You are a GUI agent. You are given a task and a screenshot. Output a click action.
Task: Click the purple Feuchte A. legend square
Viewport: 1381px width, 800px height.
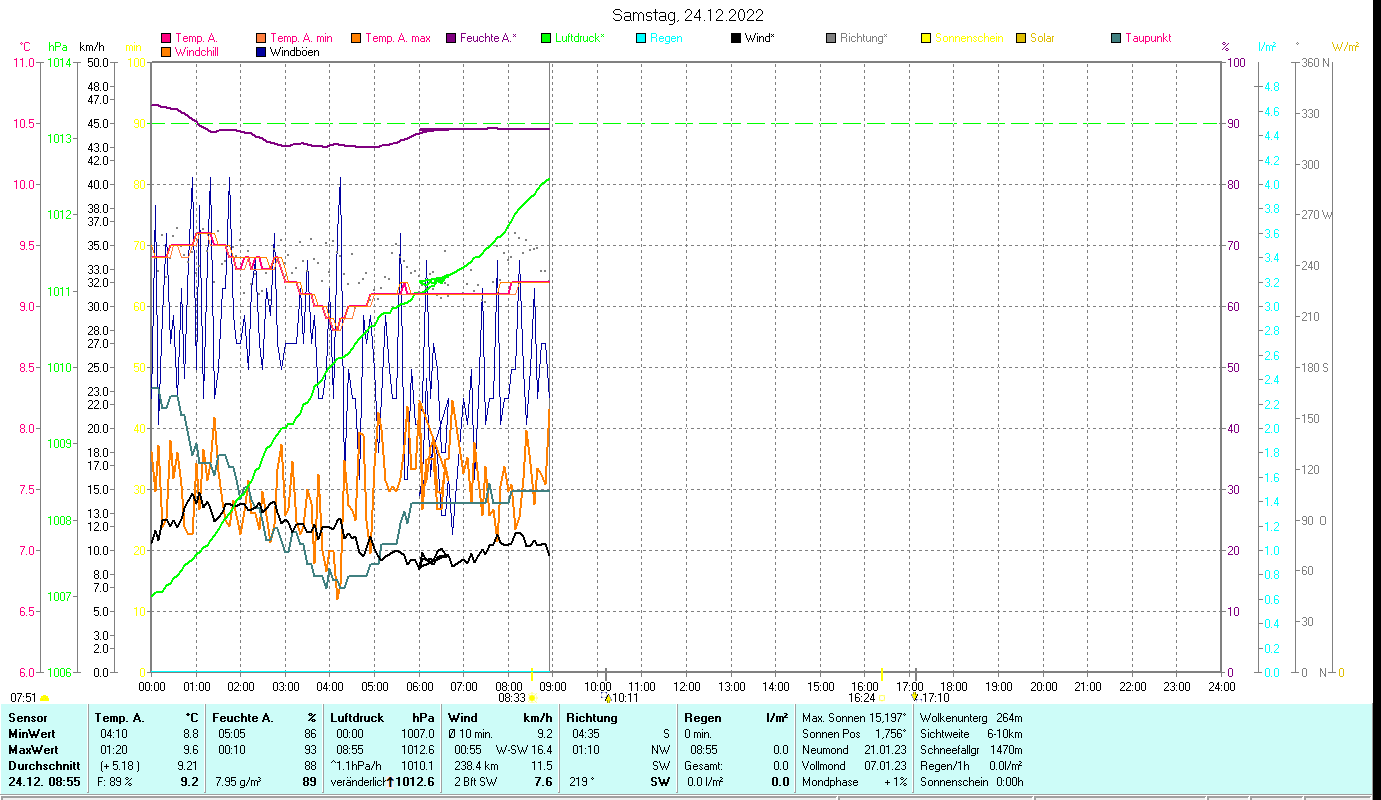click(451, 39)
